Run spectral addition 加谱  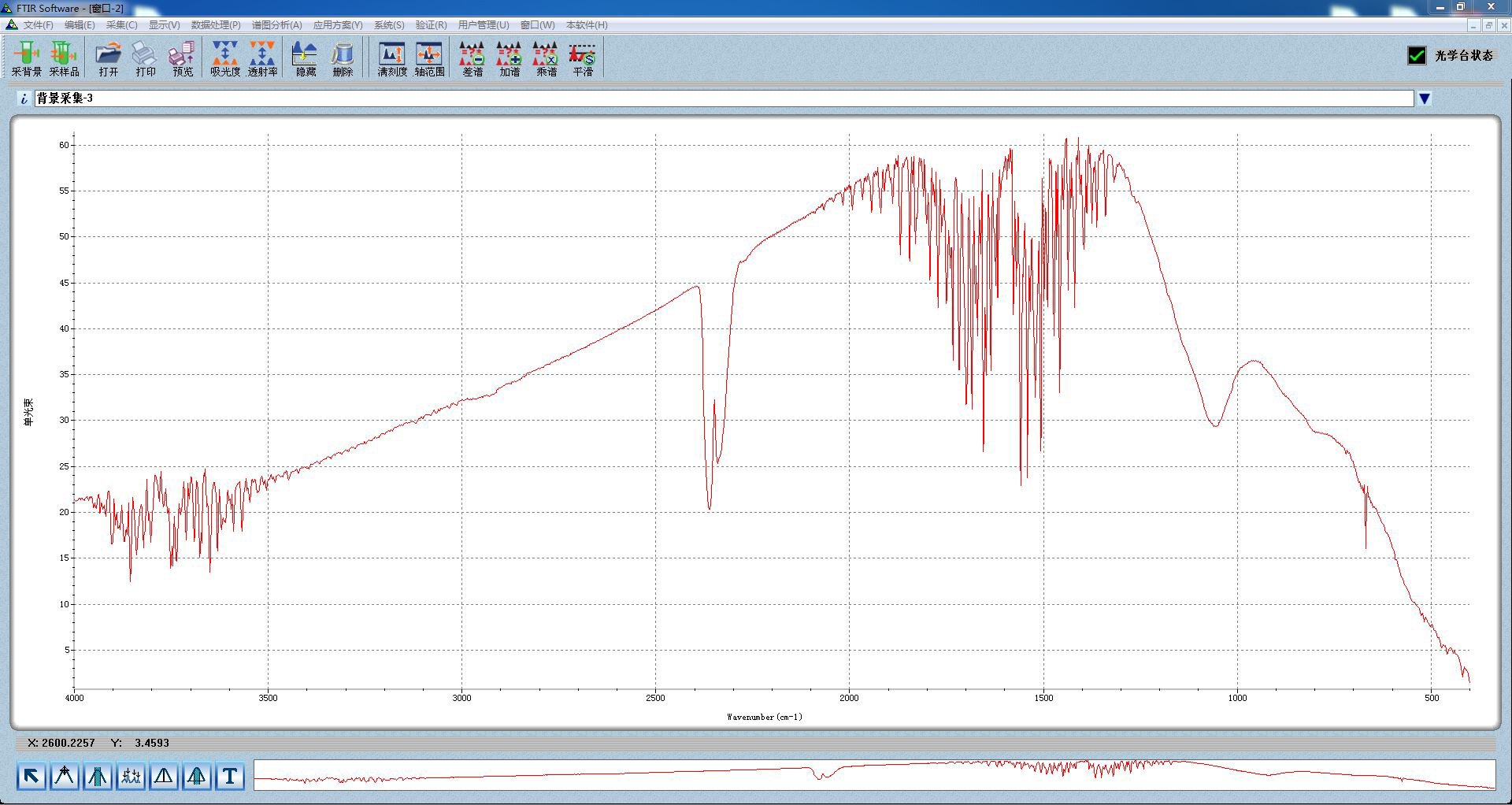[x=510, y=58]
